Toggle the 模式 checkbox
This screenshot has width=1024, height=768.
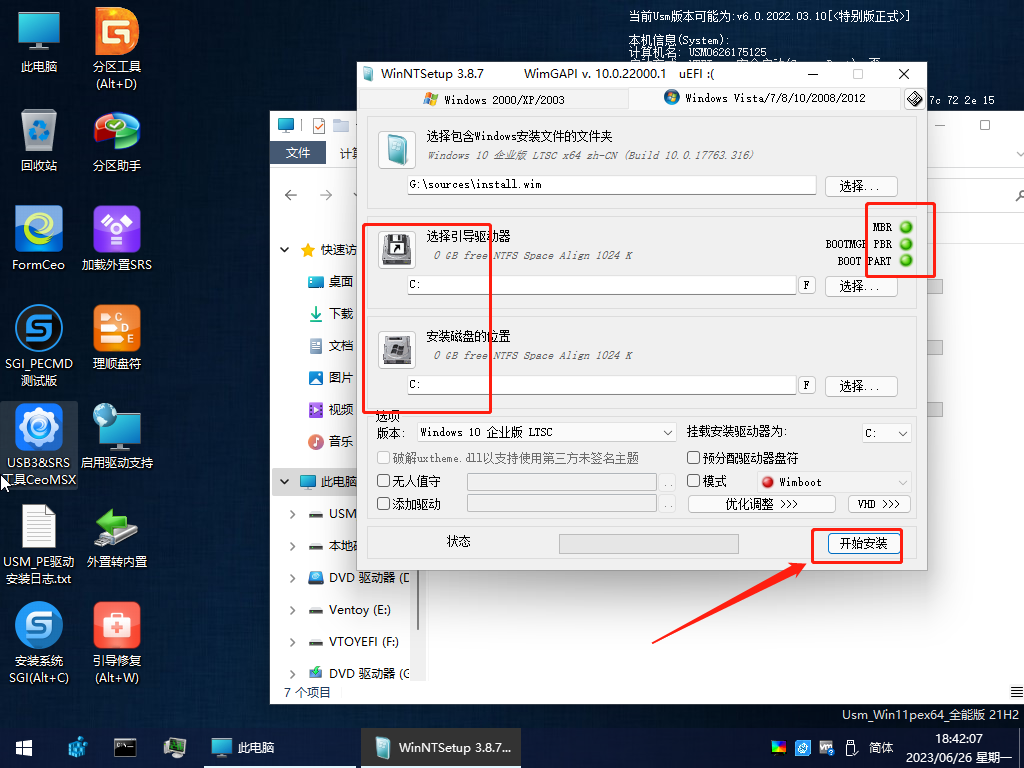694,481
